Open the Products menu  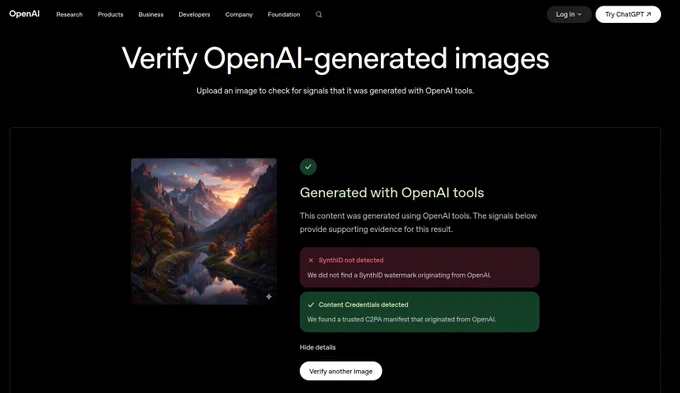110,14
